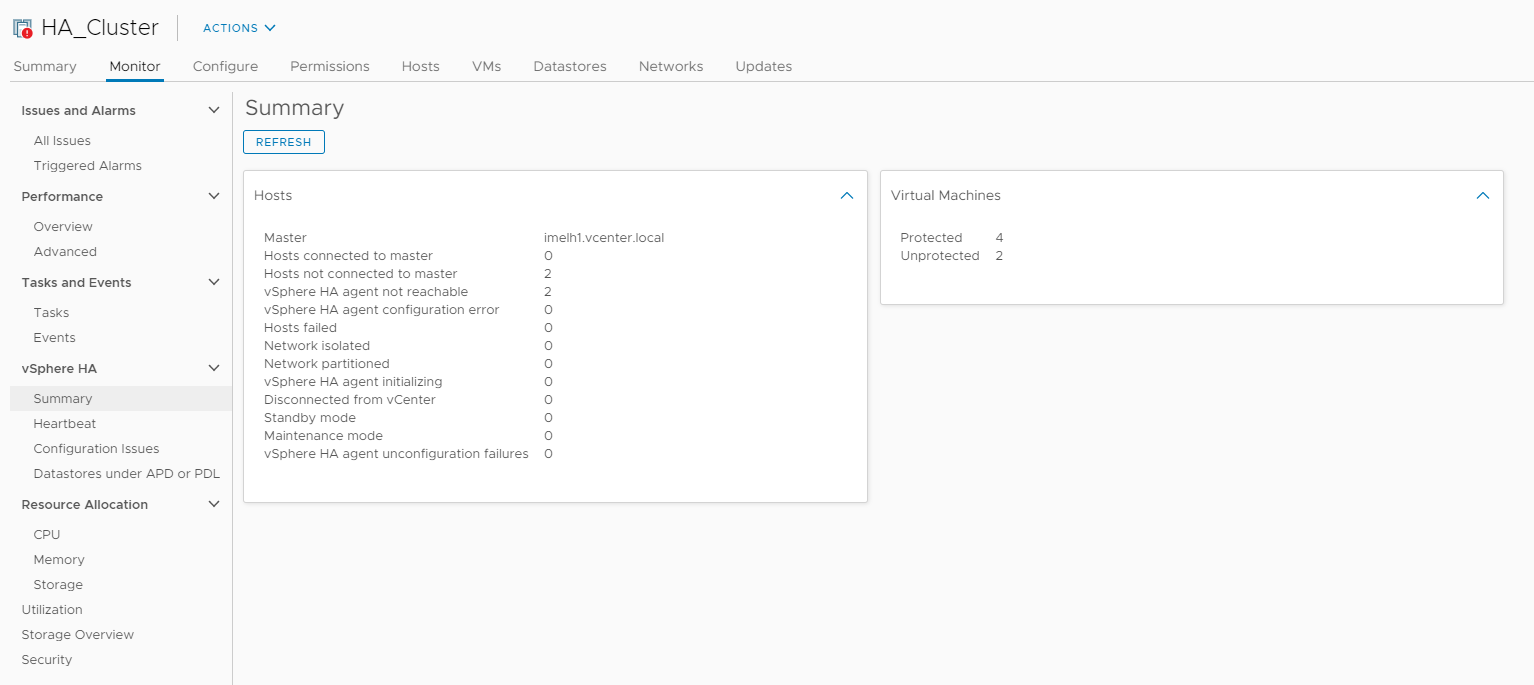Image resolution: width=1534 pixels, height=685 pixels.
Task: Click 'vSphere HA agent initializing' label
Action: (x=353, y=382)
